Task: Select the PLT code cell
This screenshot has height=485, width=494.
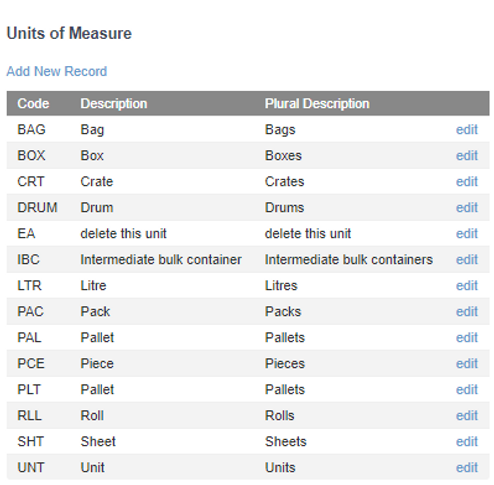Action: click(x=29, y=389)
